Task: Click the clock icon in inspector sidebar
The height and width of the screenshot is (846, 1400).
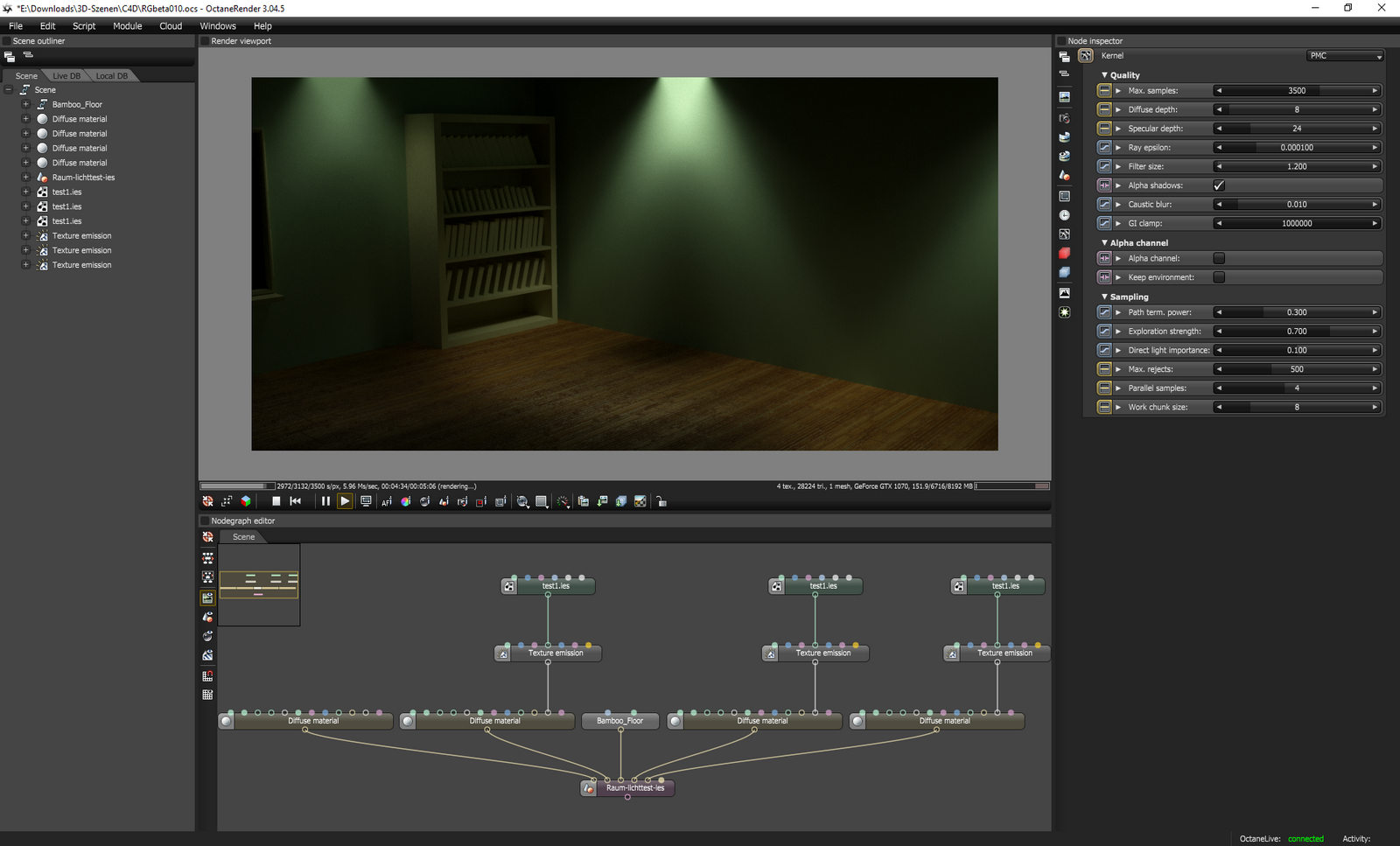Action: pos(1064,215)
